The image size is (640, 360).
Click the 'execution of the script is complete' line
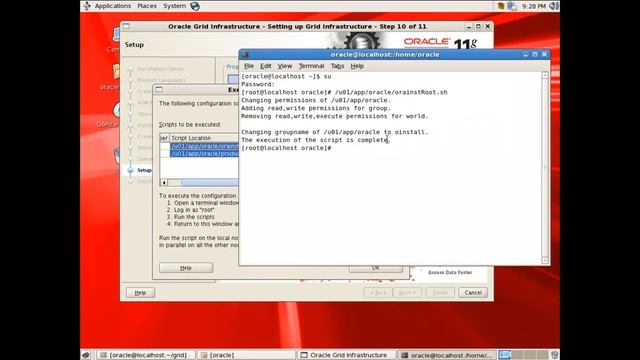(x=316, y=140)
